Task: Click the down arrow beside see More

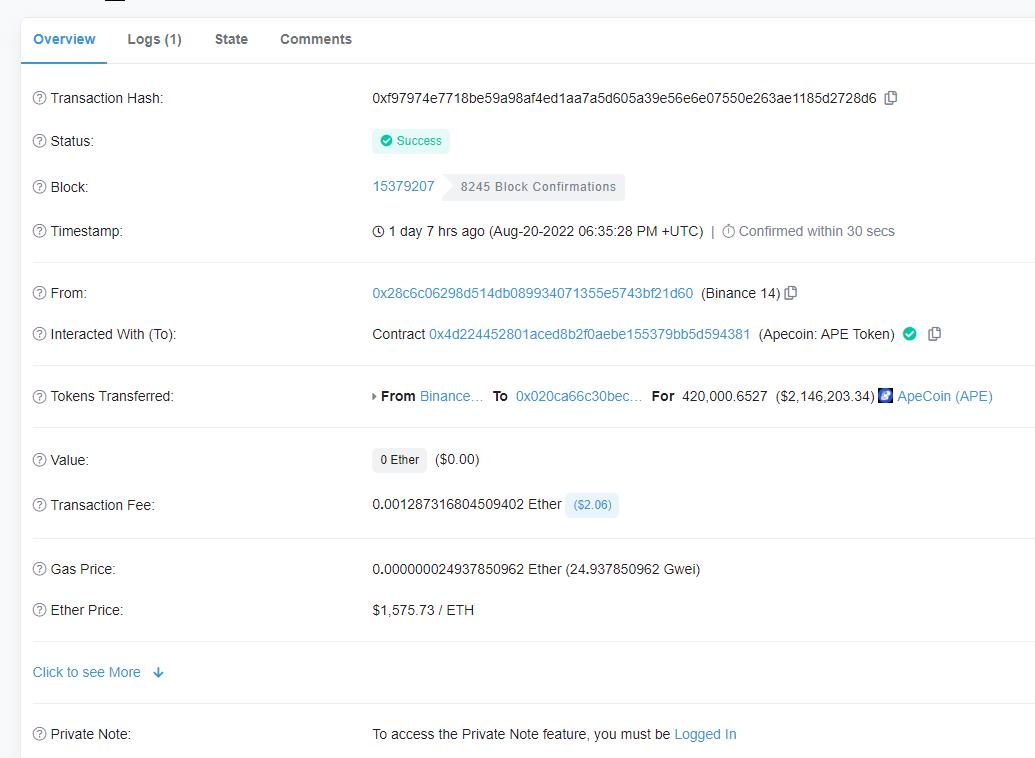Action: pyautogui.click(x=158, y=673)
